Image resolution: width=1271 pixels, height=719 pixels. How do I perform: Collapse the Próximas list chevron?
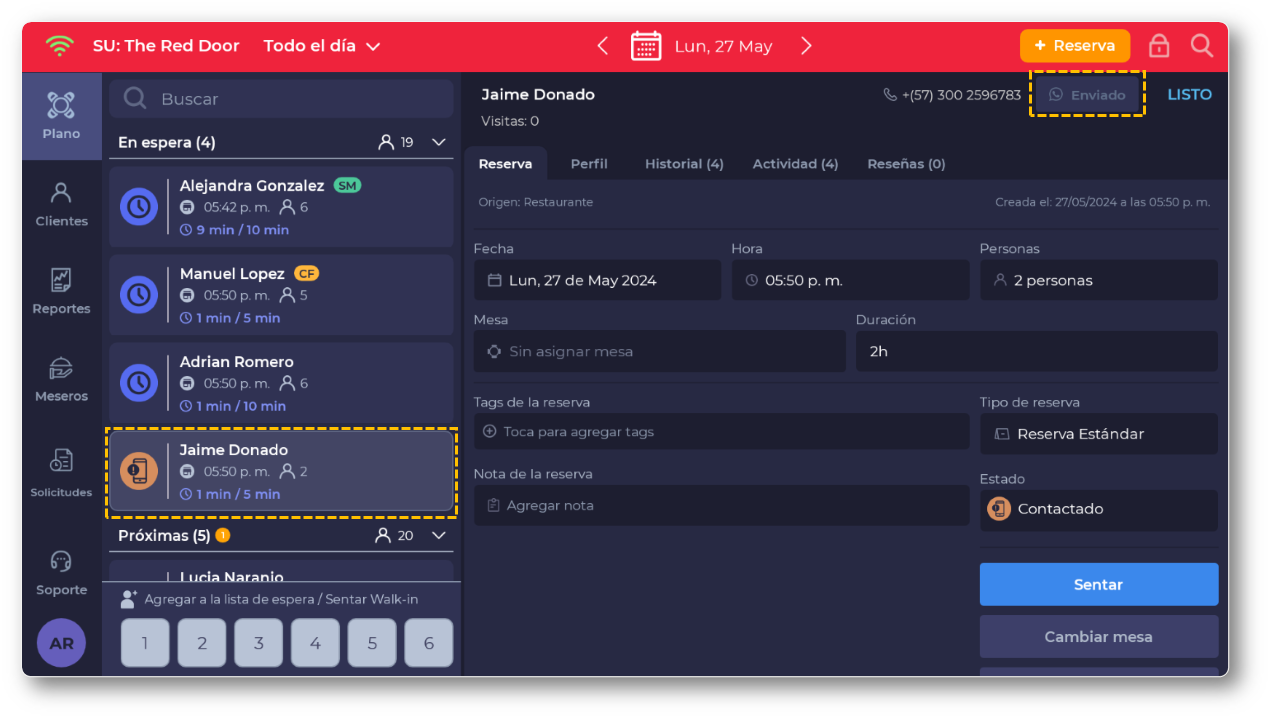(439, 535)
